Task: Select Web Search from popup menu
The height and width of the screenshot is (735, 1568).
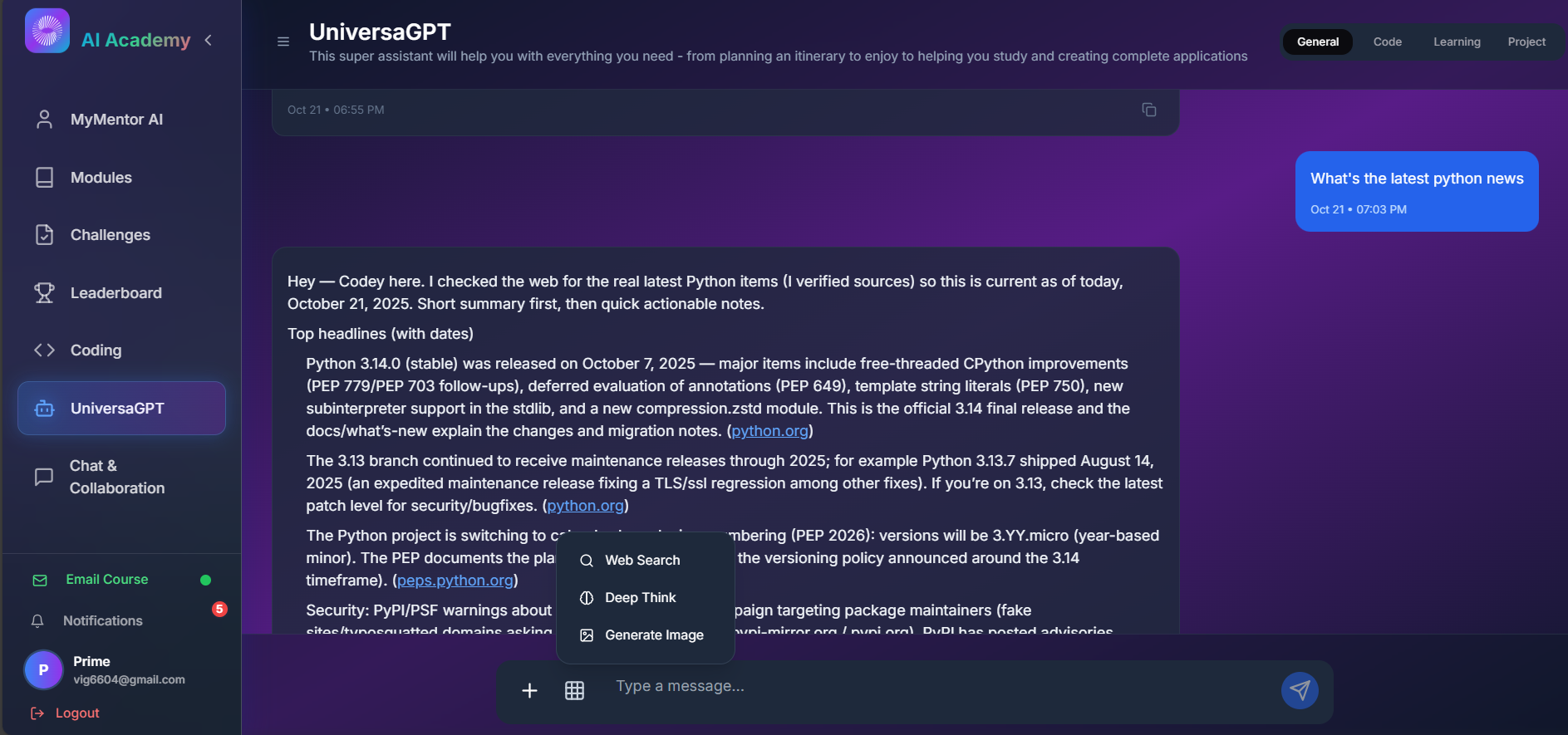Action: click(642, 561)
